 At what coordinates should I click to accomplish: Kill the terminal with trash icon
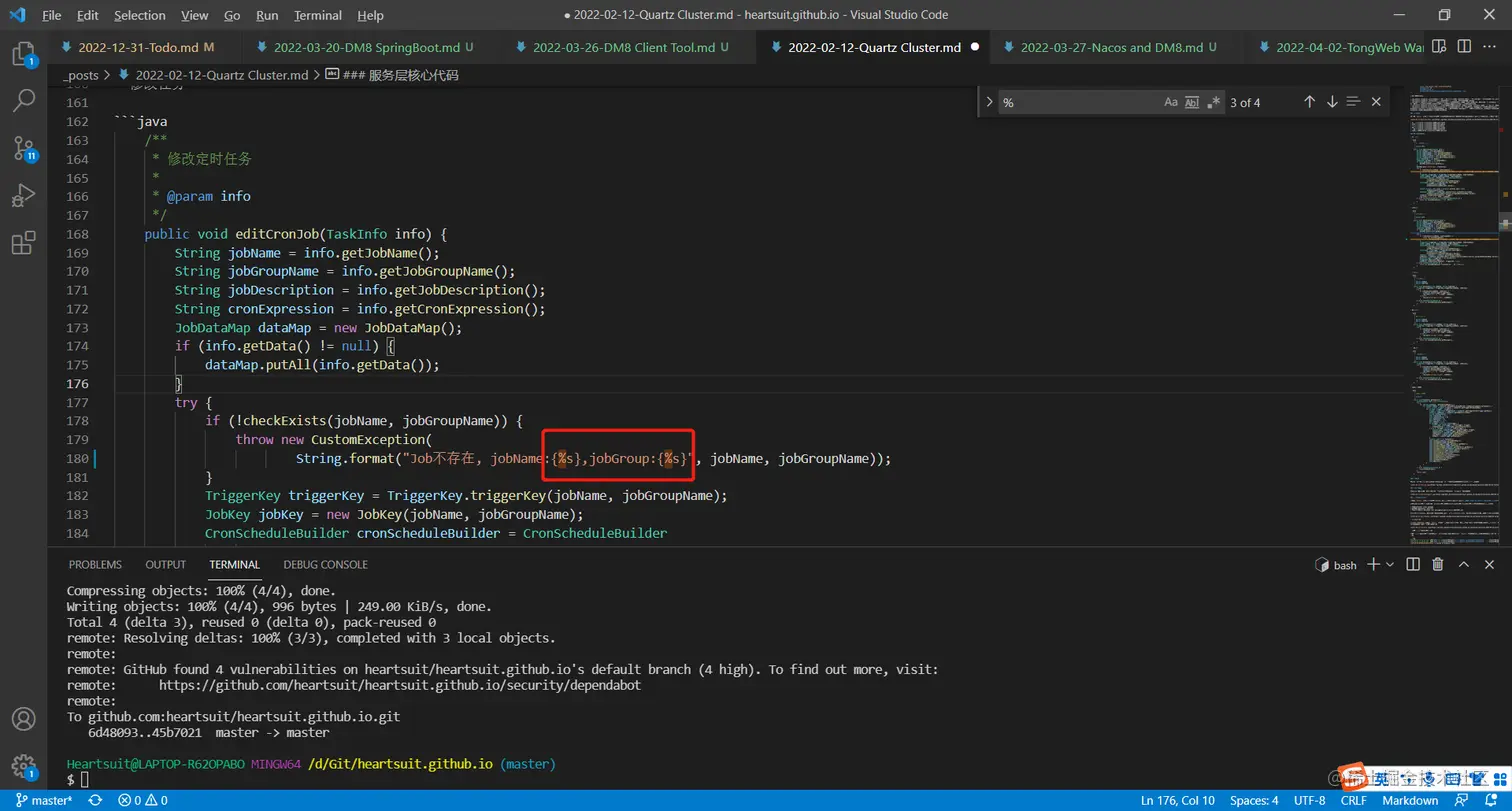[x=1438, y=564]
